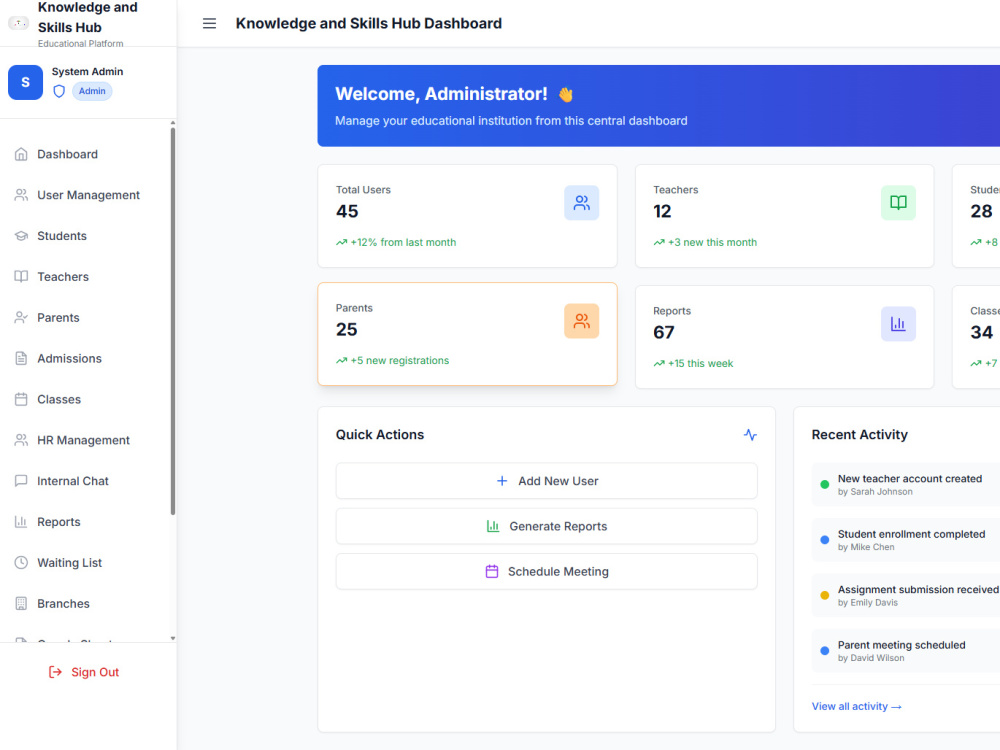Click the sidebar scroll down arrow
1000x750 pixels.
(x=172, y=638)
